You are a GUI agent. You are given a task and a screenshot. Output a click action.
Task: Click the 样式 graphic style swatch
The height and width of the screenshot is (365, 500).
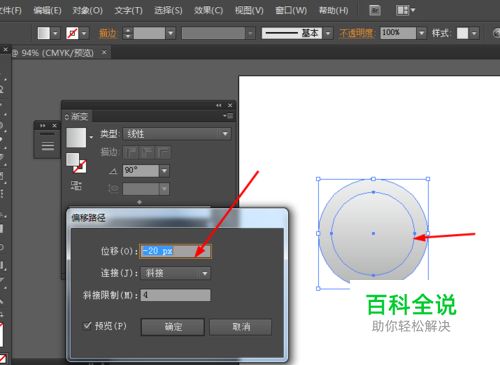(462, 33)
